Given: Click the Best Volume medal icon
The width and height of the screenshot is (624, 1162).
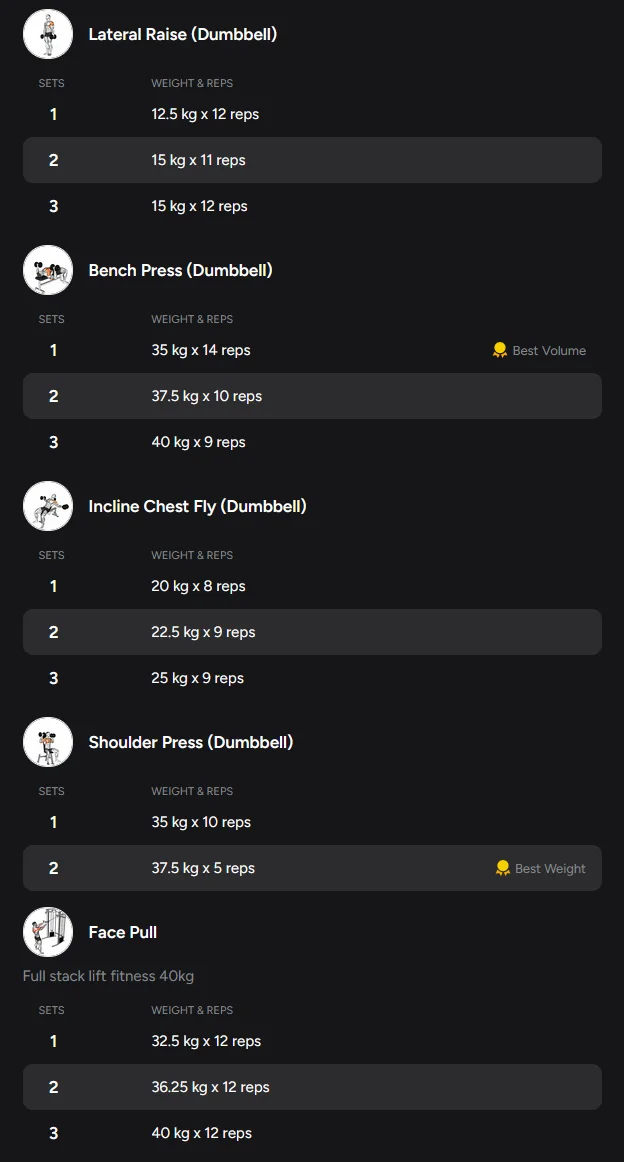Looking at the screenshot, I should coord(500,351).
